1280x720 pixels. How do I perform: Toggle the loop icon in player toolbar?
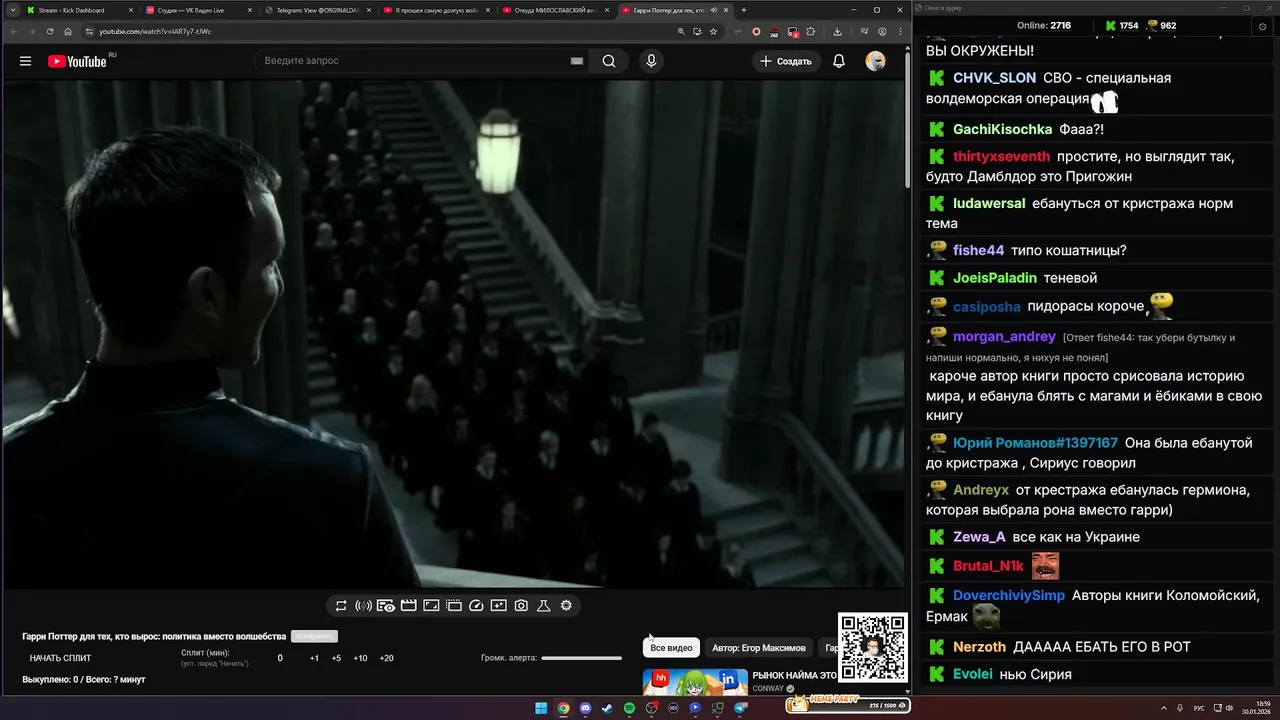tap(341, 606)
